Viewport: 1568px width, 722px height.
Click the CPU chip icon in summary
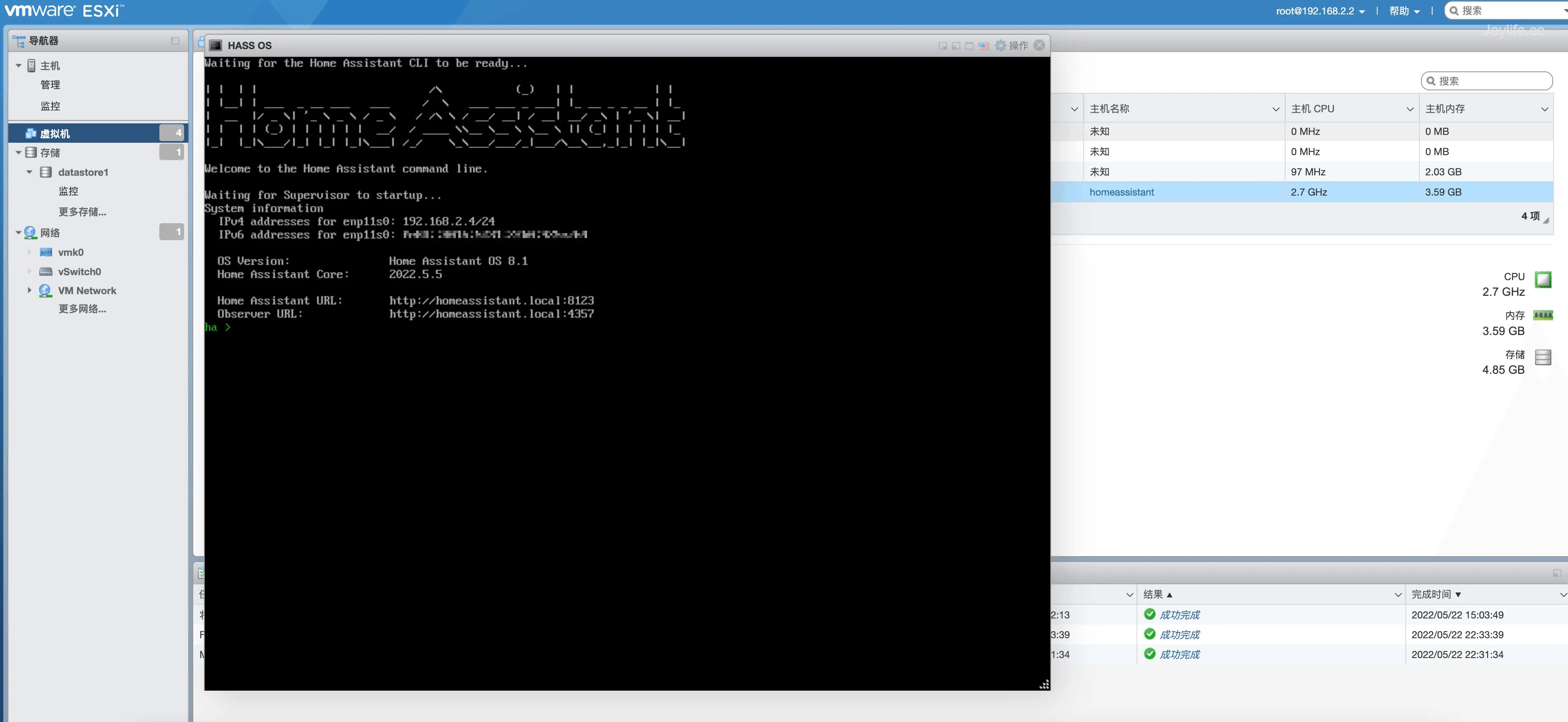tap(1542, 280)
